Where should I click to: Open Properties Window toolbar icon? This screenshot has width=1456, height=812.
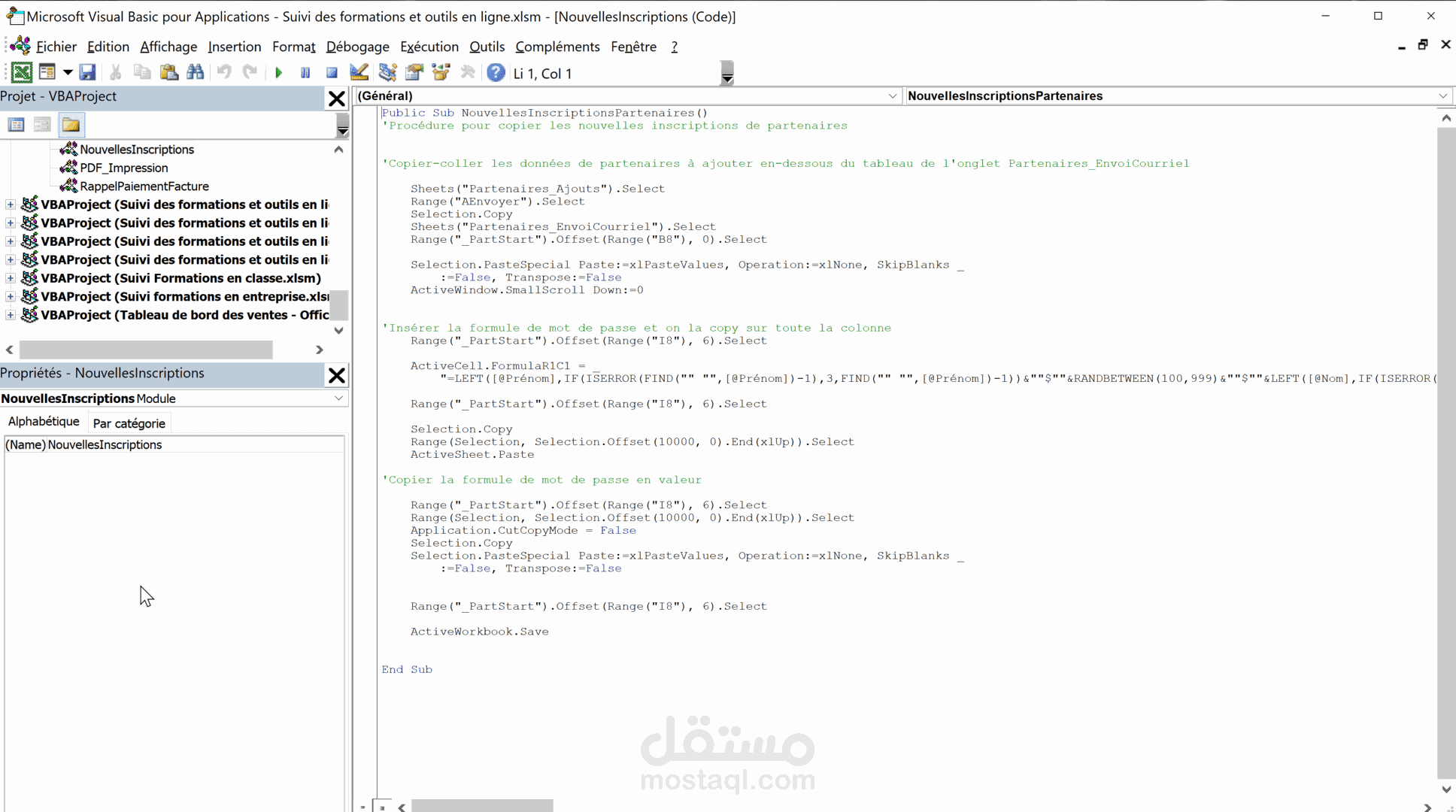click(x=414, y=72)
